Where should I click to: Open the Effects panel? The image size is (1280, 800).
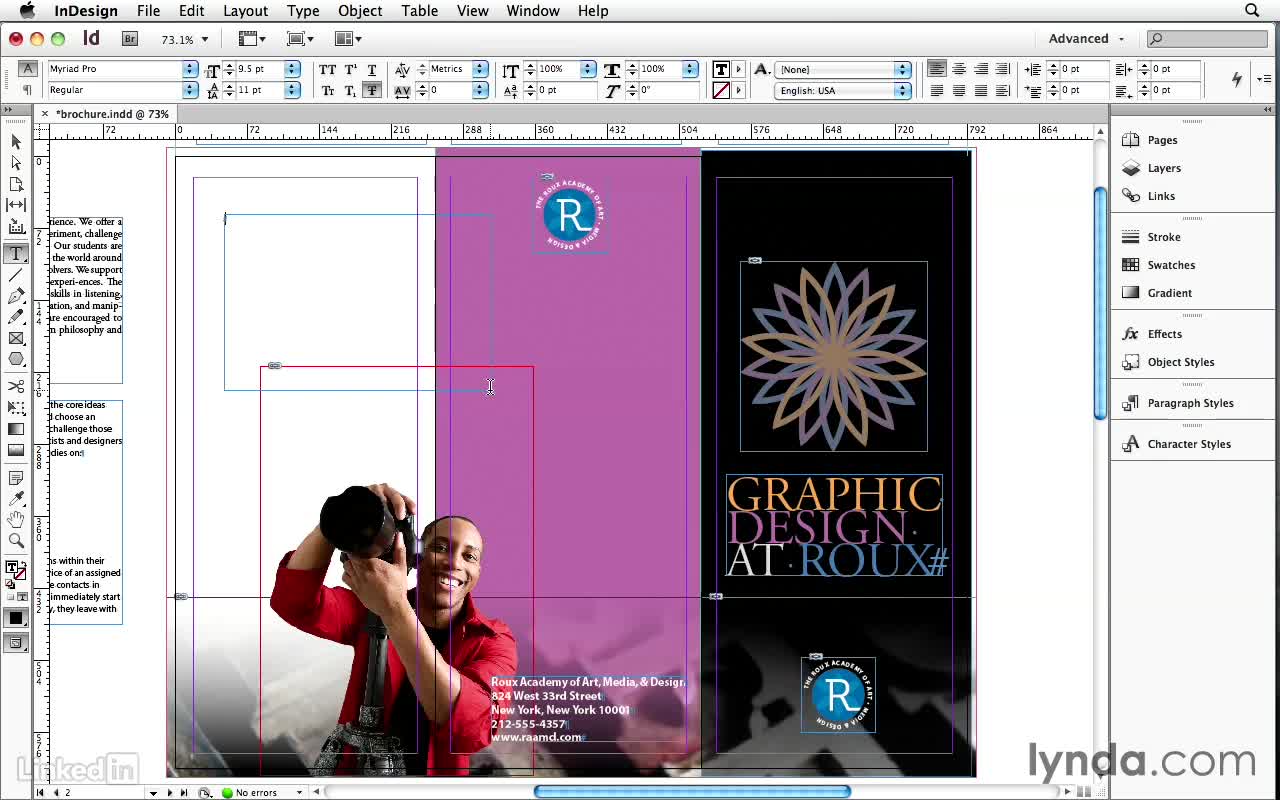tap(1164, 334)
